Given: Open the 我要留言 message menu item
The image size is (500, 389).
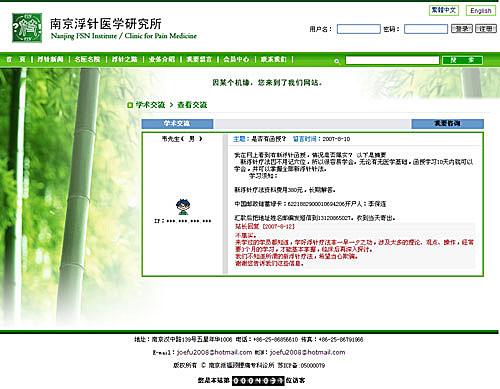Looking at the screenshot, I should (x=199, y=59).
